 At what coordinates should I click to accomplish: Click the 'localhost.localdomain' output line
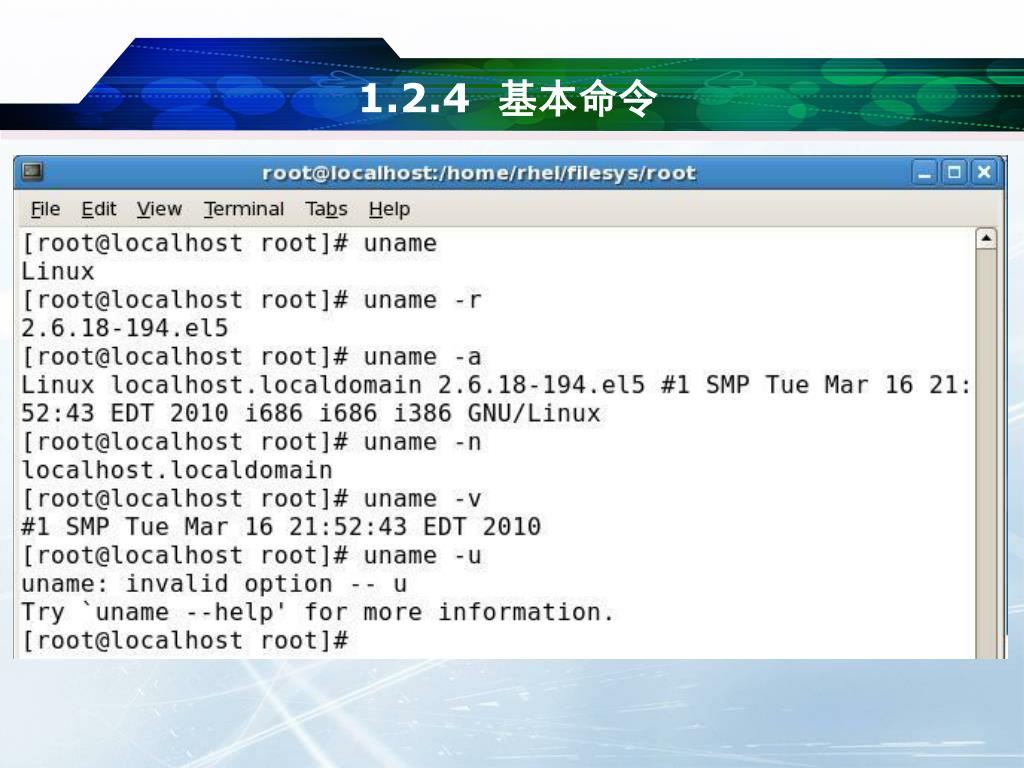[x=177, y=470]
